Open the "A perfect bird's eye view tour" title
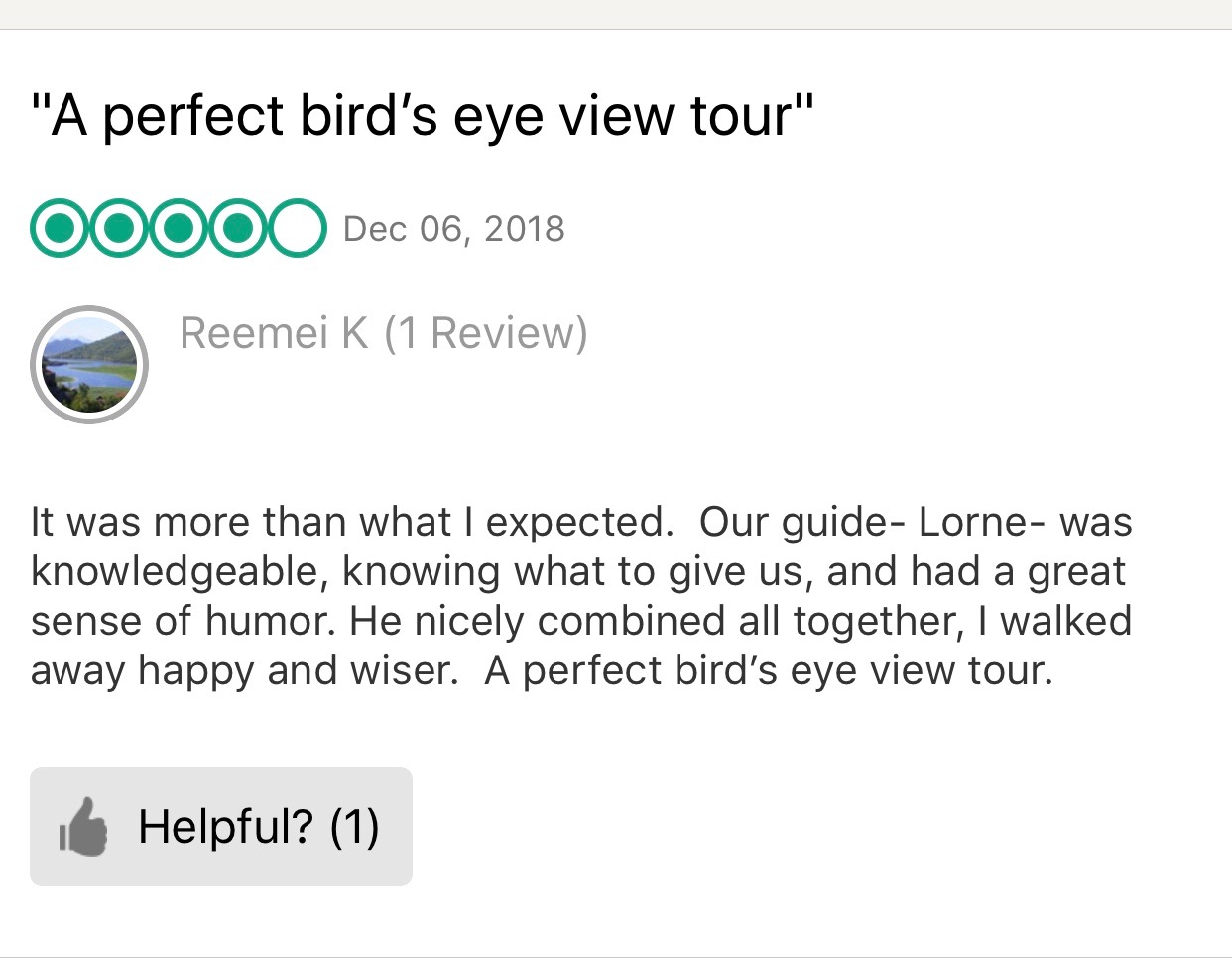The height and width of the screenshot is (960, 1232). pos(423,116)
